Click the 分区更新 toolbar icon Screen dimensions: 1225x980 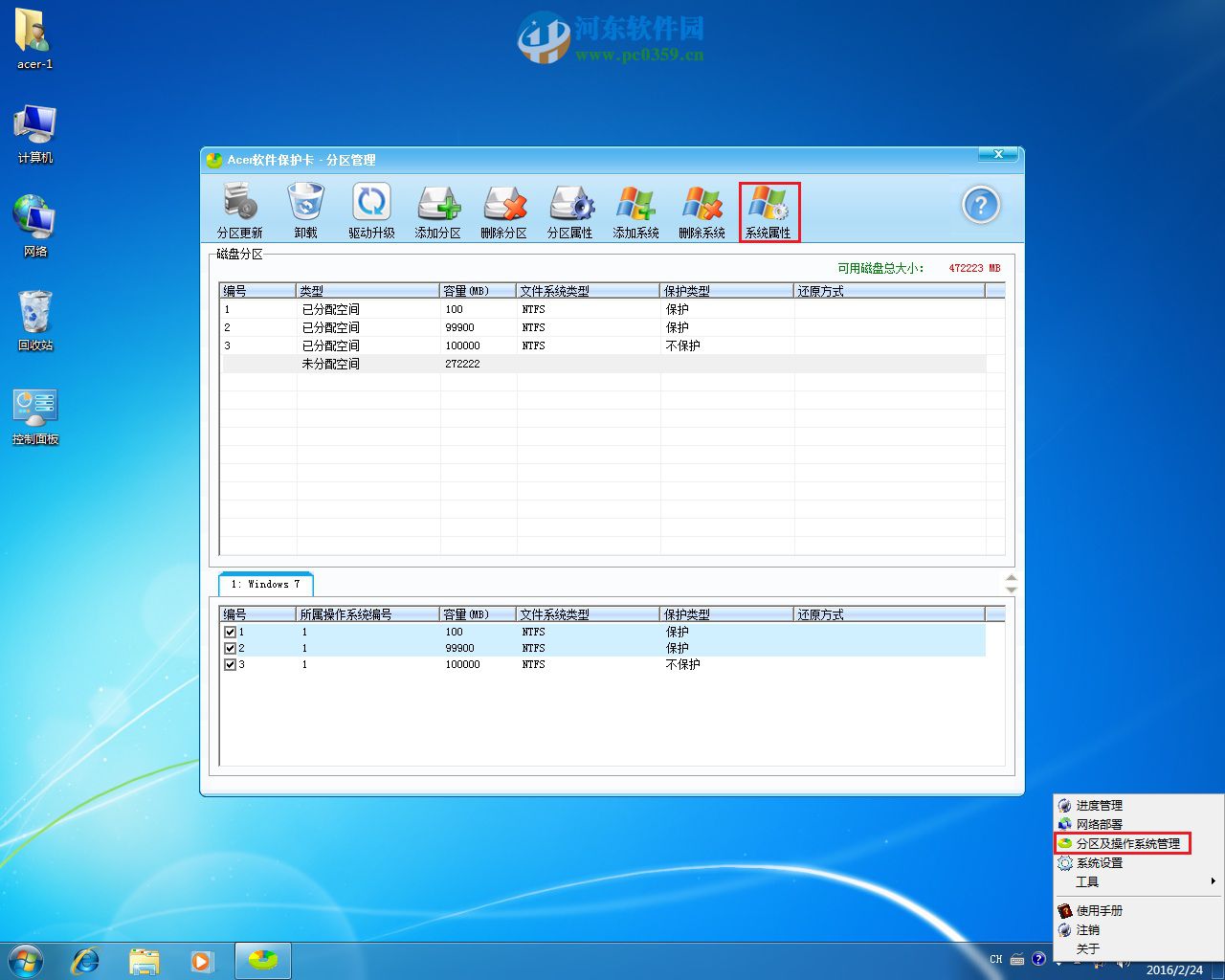[x=239, y=210]
